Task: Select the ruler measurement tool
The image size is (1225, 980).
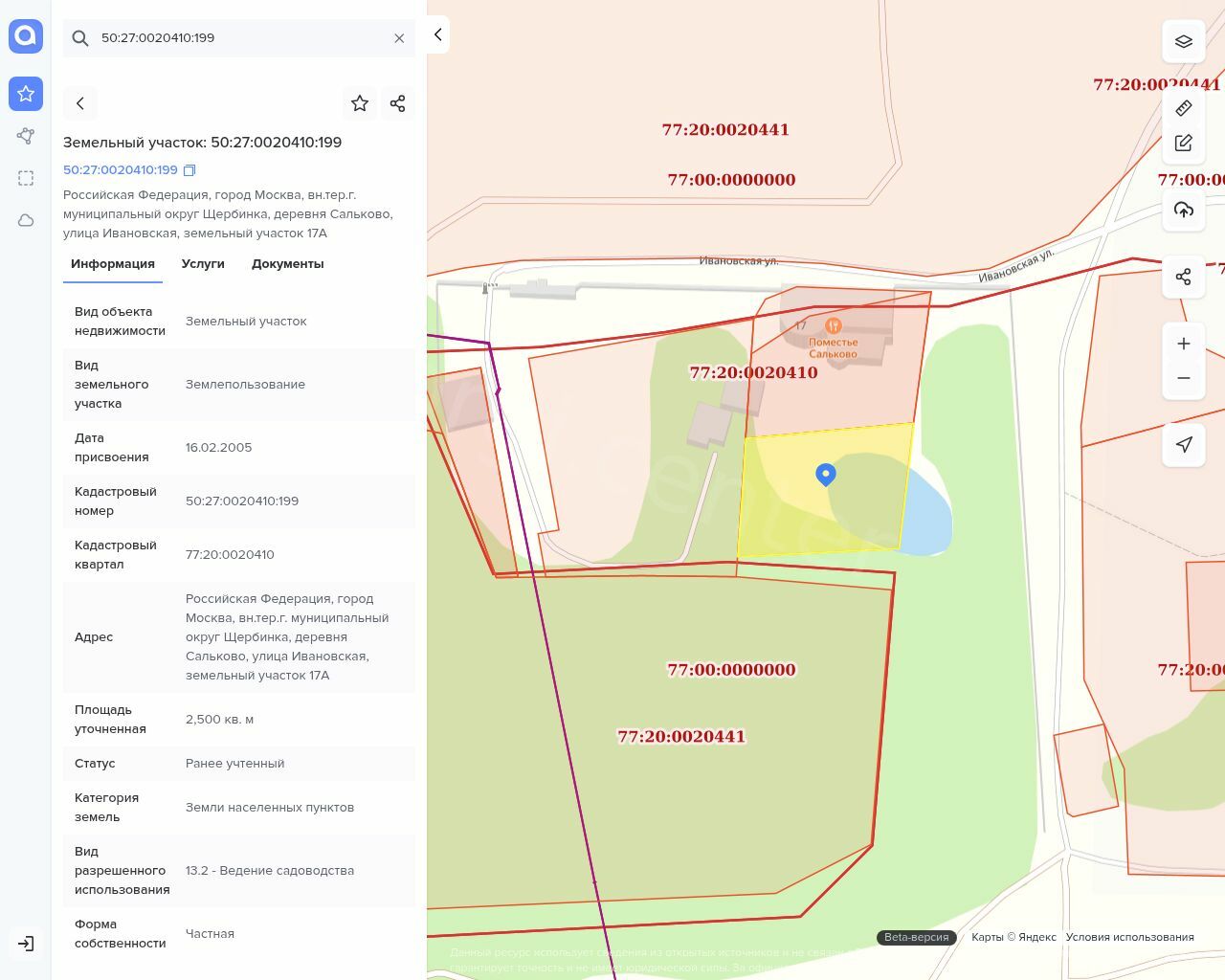Action: pyautogui.click(x=1184, y=108)
